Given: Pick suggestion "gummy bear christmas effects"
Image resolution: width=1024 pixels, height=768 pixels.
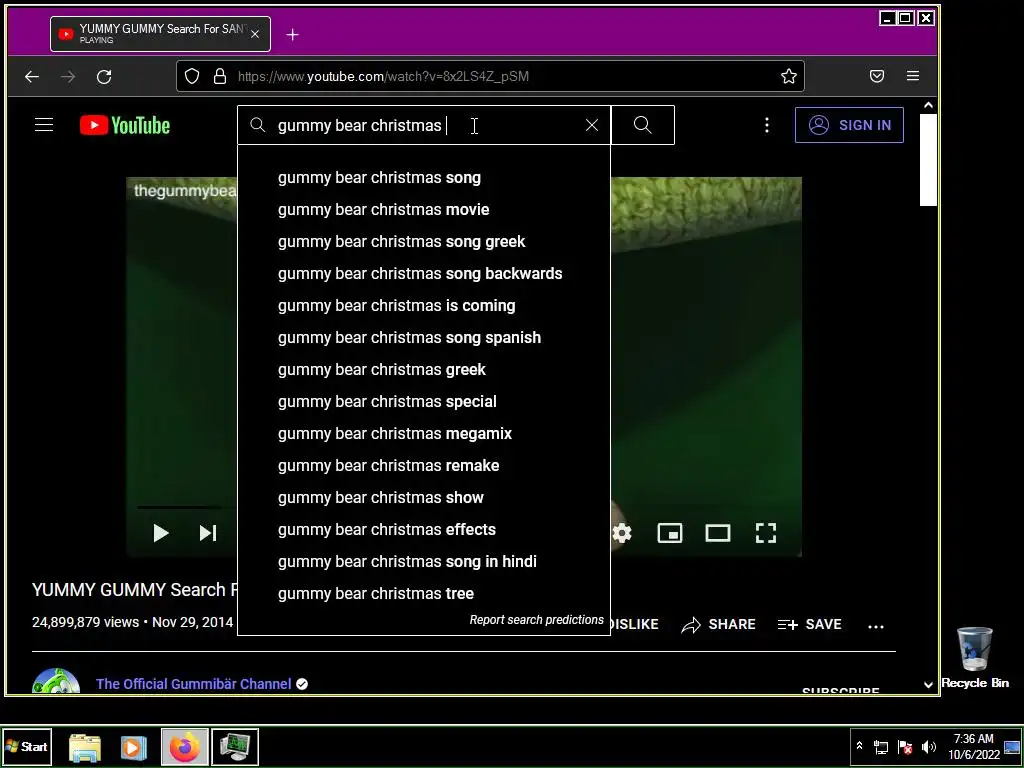Looking at the screenshot, I should pyautogui.click(x=424, y=530).
